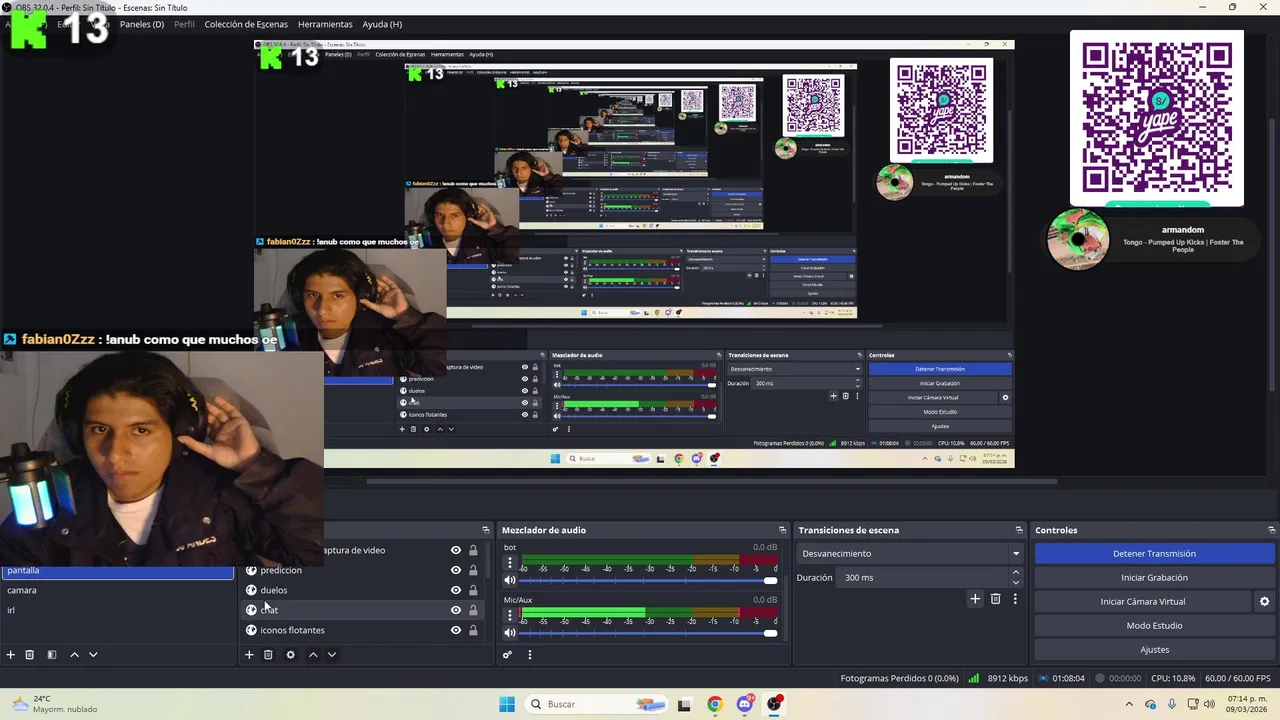Open source properties gear icon
The width and height of the screenshot is (1280, 720).
pos(290,655)
